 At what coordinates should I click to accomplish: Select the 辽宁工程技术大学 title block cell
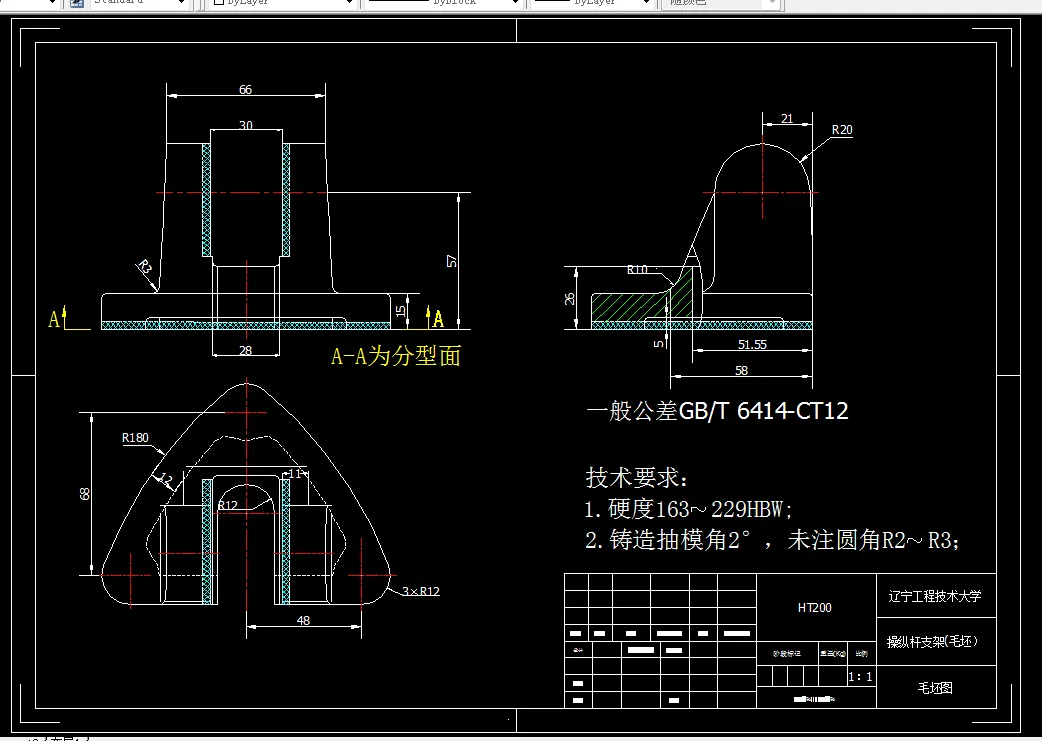point(935,596)
